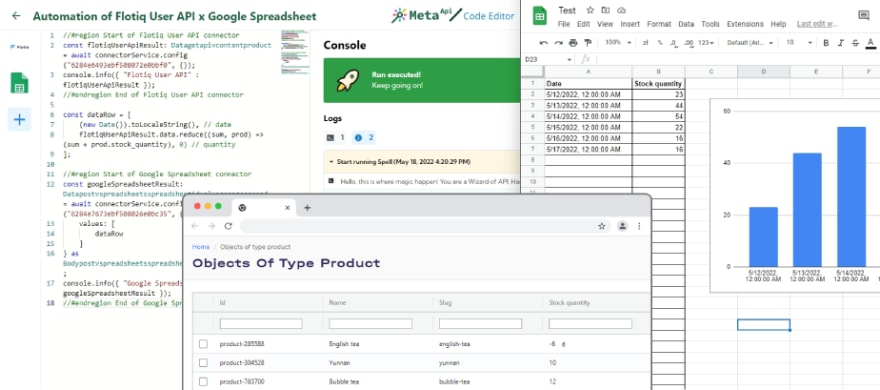Click the back arrow beside the automation title
The image size is (880, 390).
16,16
